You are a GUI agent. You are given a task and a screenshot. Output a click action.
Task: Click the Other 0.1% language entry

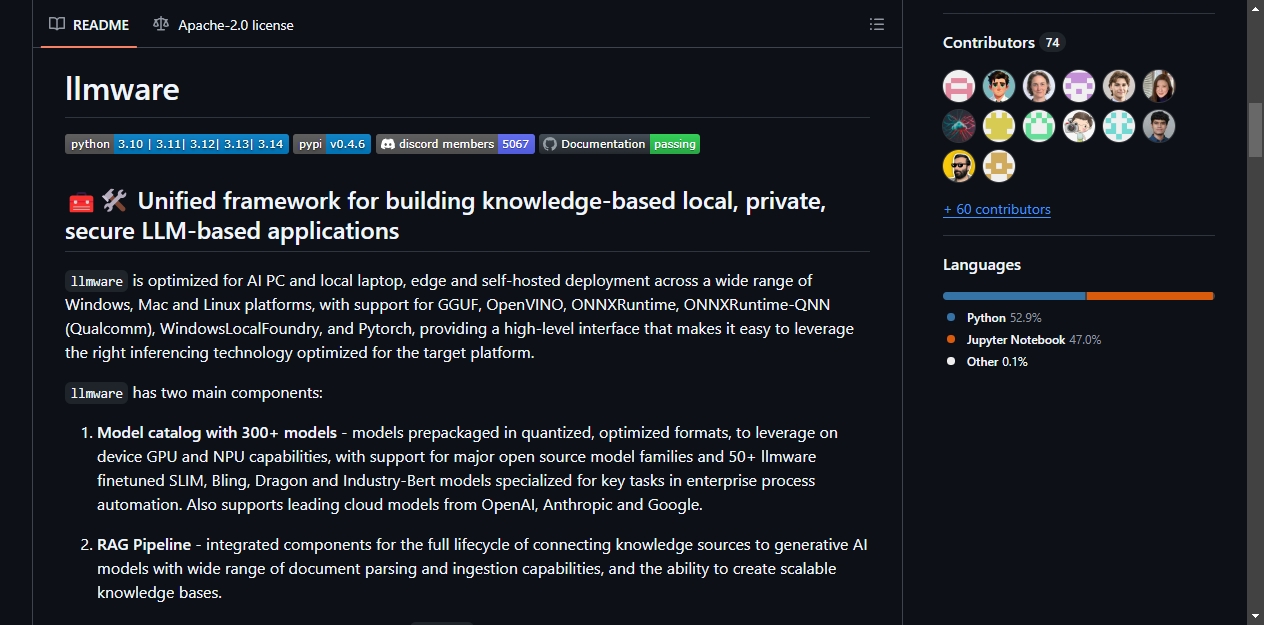[987, 361]
